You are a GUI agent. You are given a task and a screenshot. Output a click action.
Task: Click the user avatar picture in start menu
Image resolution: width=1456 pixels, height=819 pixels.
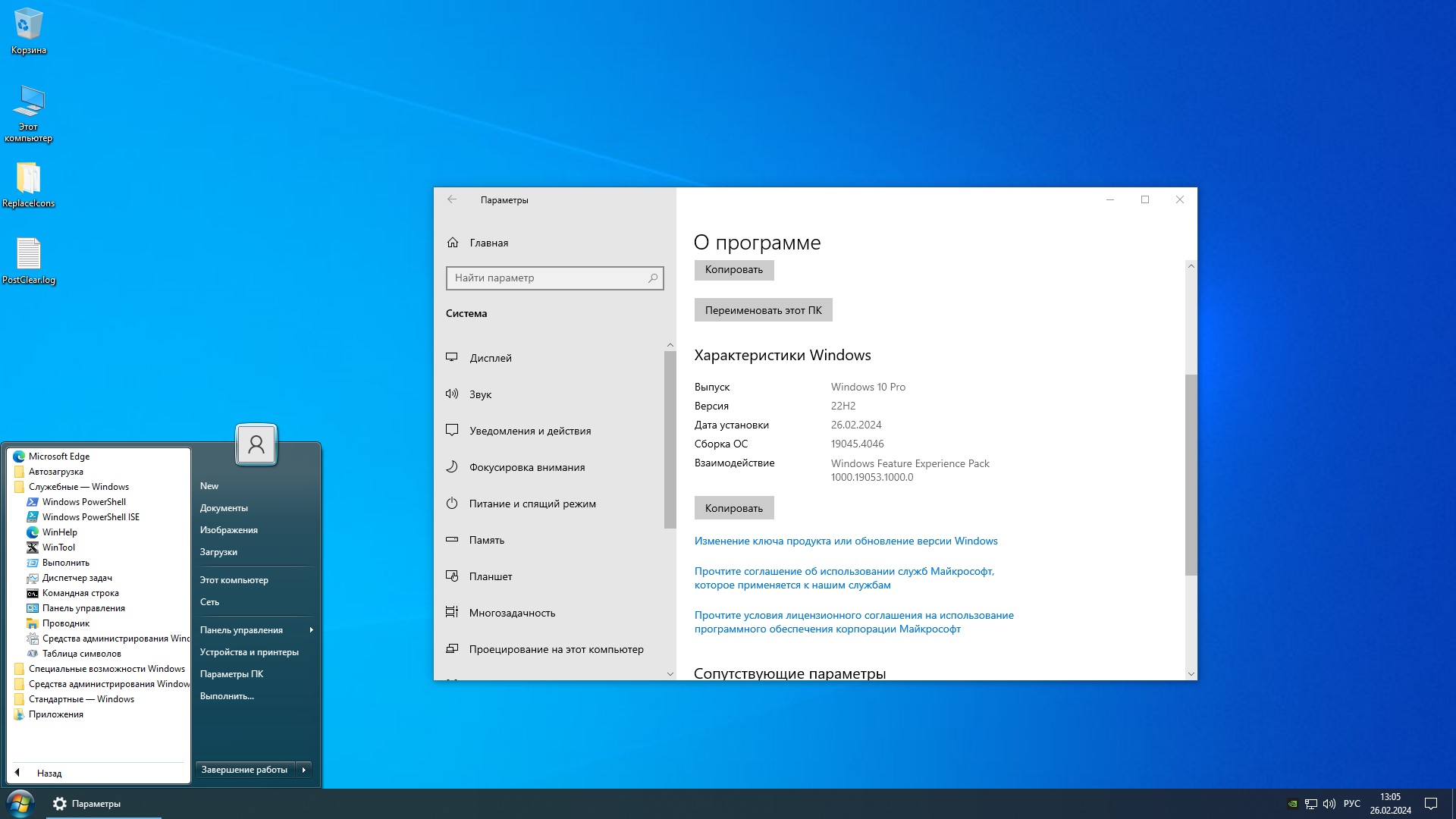[256, 444]
